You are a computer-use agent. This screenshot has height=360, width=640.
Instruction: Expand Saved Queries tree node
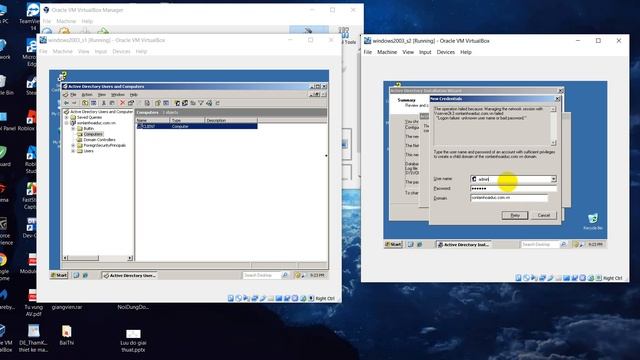tap(67, 117)
